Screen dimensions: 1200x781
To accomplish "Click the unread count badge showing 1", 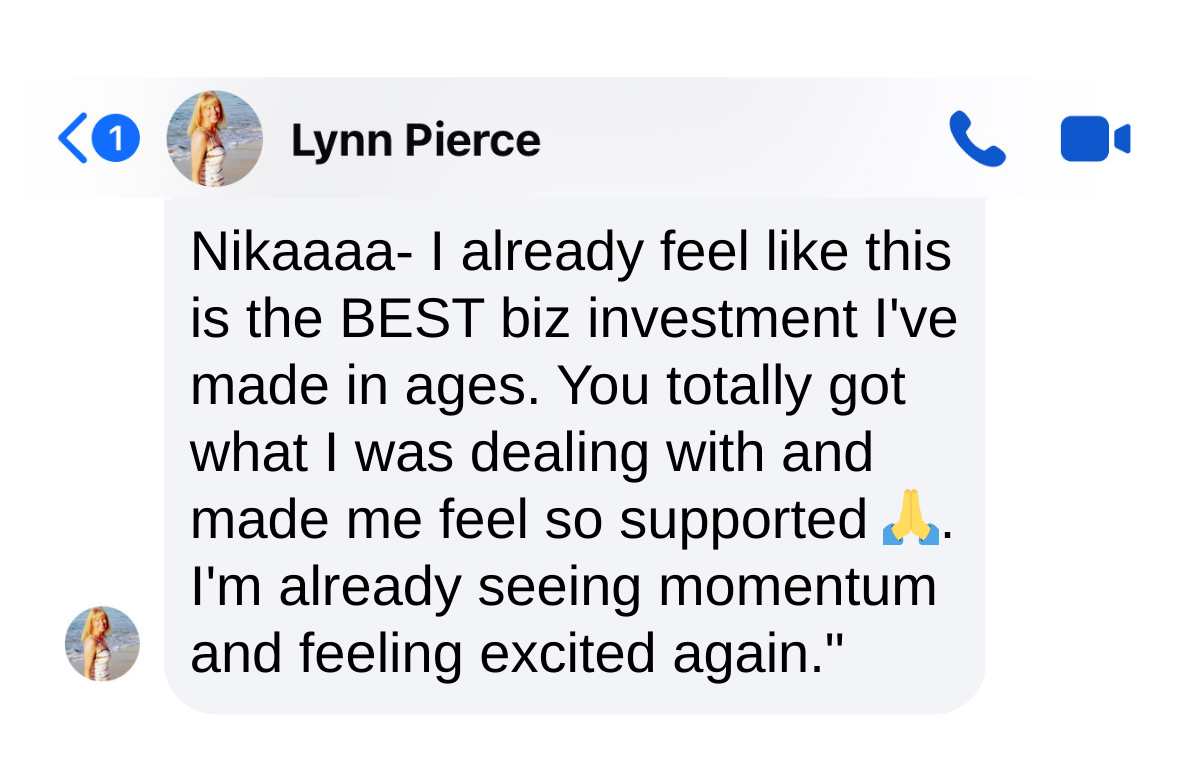I will tap(117, 139).
